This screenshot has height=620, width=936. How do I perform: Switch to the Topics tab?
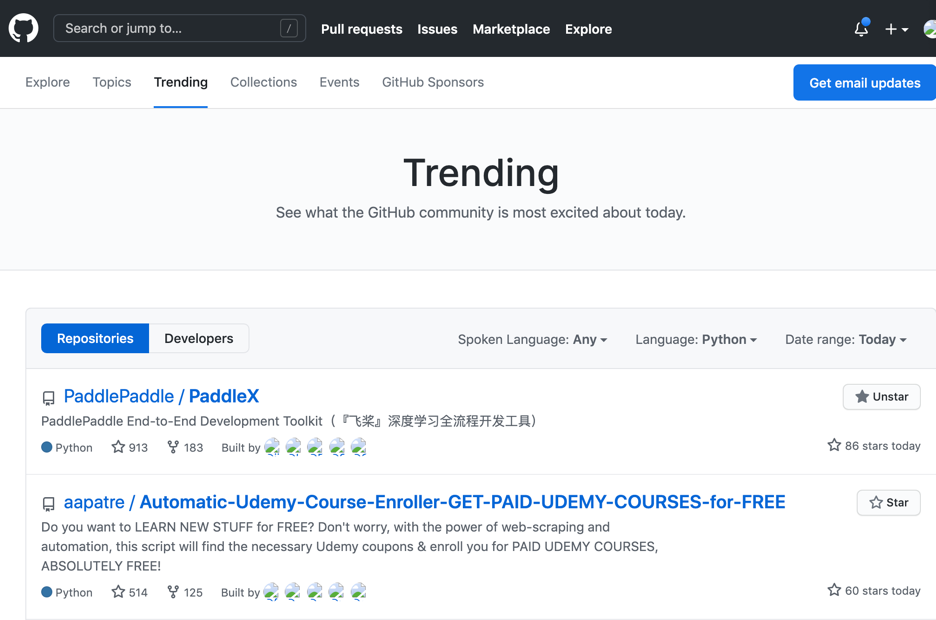[112, 82]
